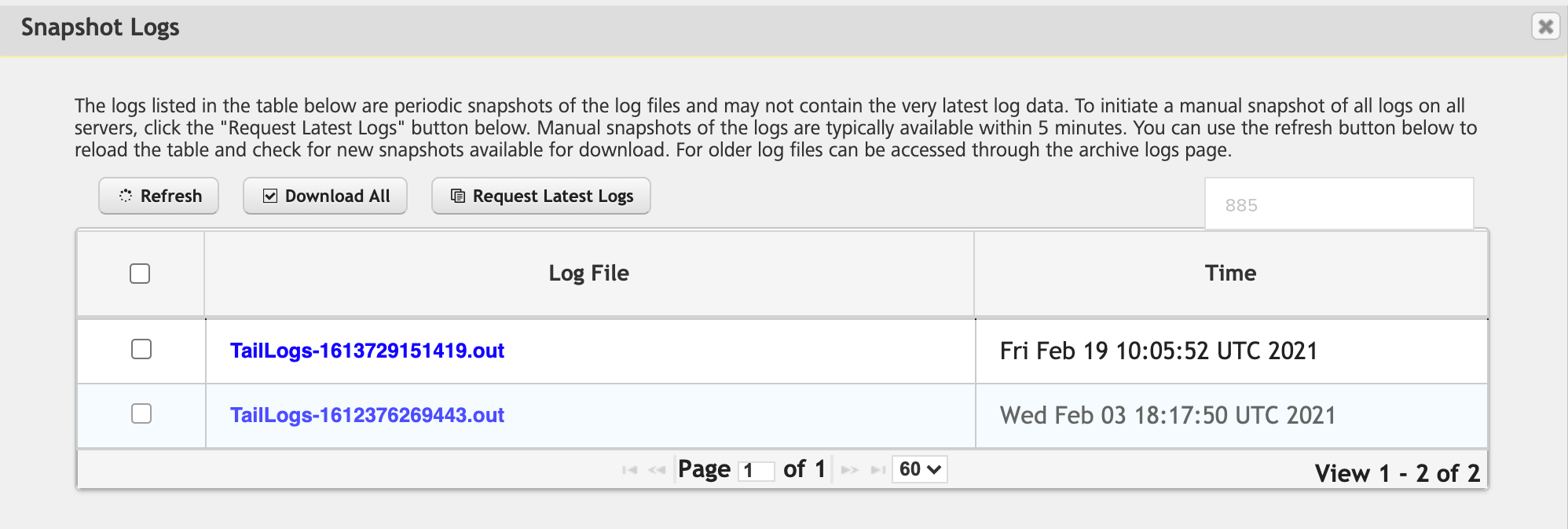Focus the page number input field
This screenshot has height=529, width=1568.
pyautogui.click(x=756, y=470)
